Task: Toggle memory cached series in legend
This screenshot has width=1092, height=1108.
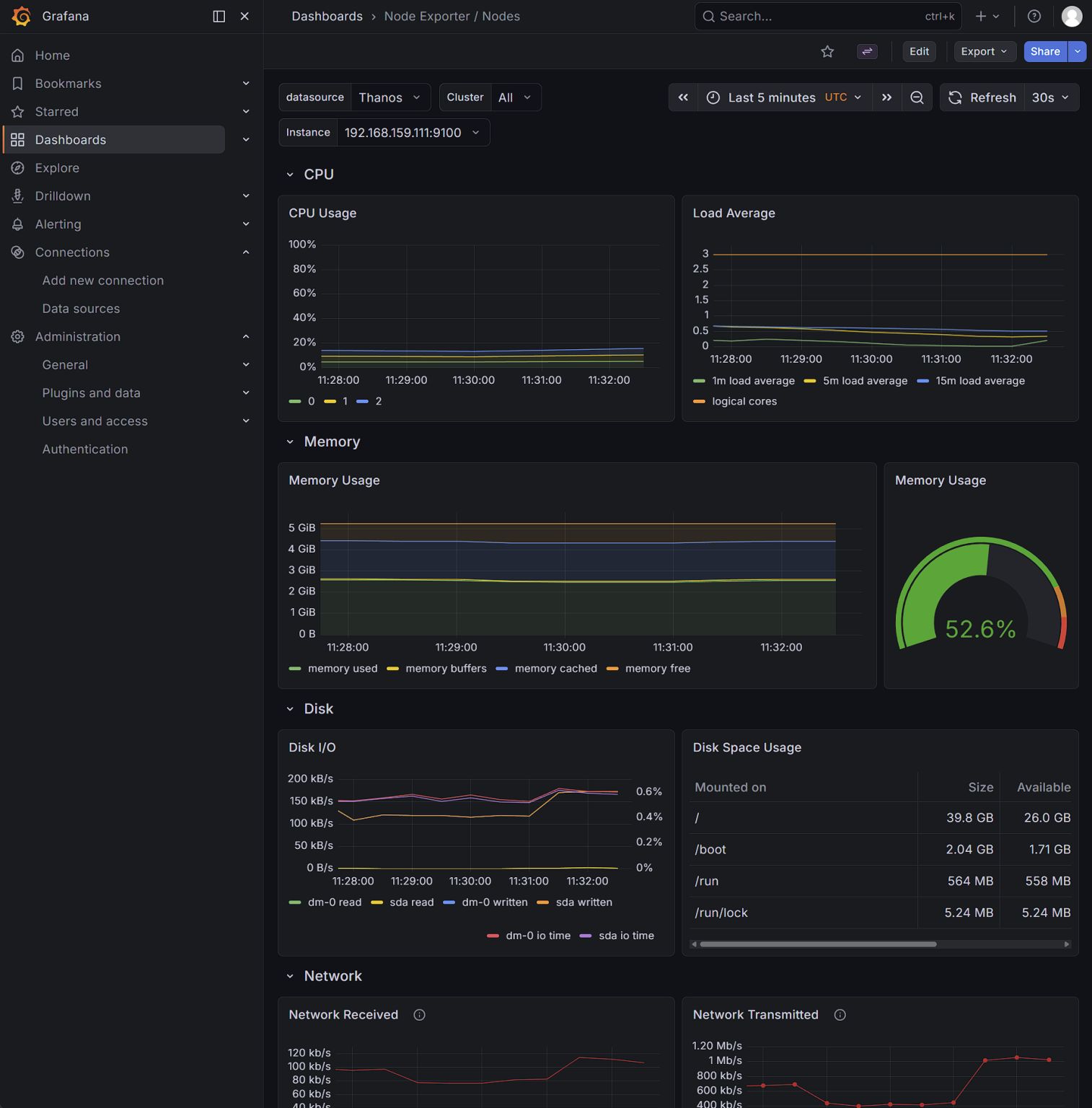Action: click(555, 669)
